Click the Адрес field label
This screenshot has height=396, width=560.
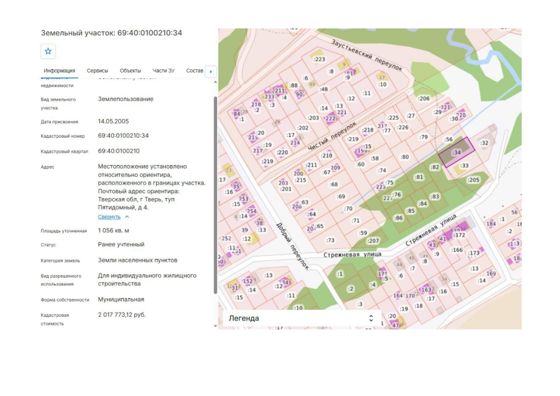(48, 167)
